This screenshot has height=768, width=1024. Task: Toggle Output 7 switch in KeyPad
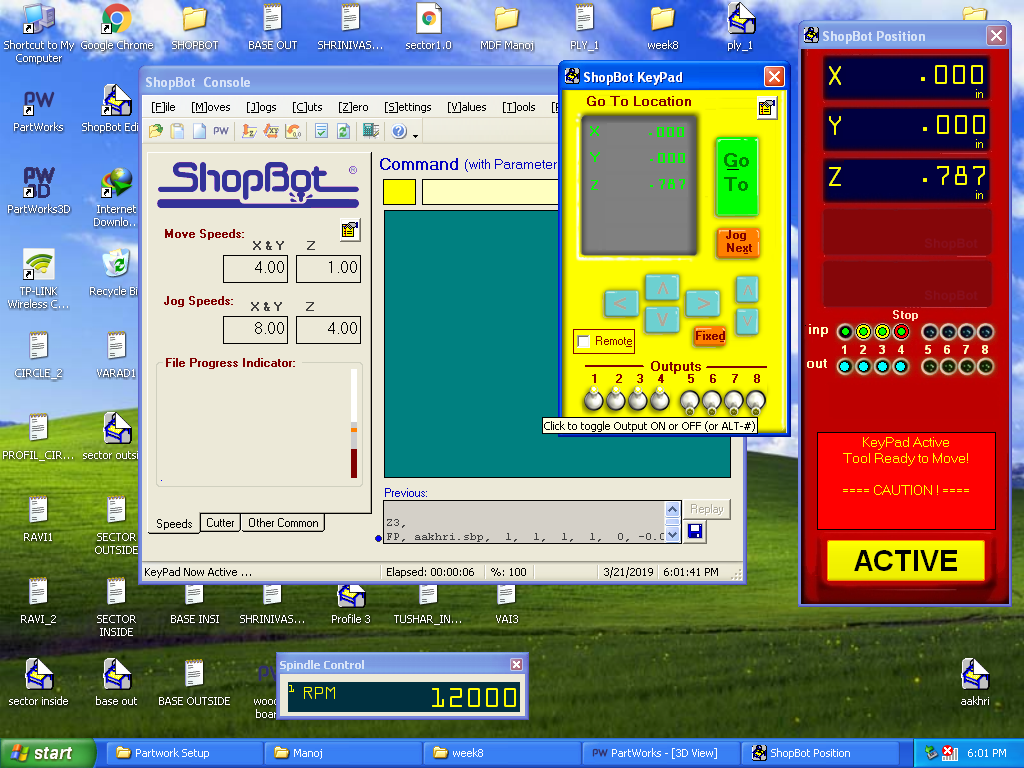[x=733, y=402]
